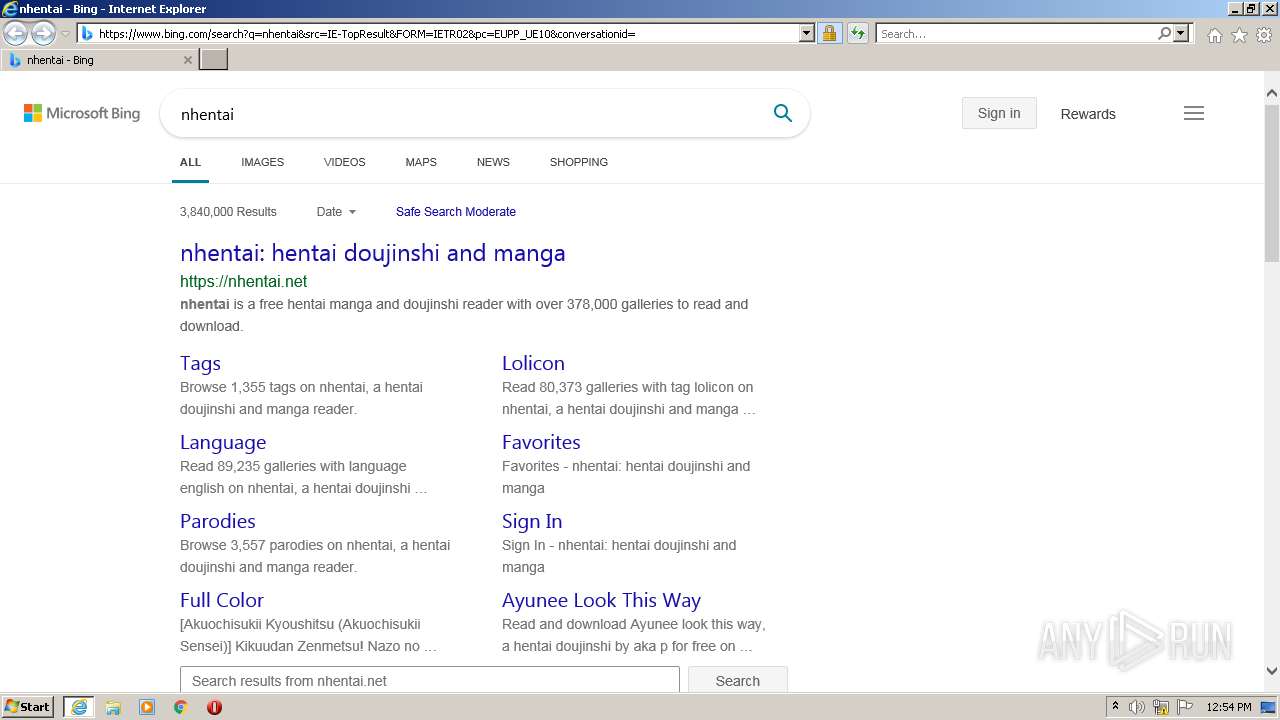Open the 'Sign In' sitelink
Viewport: 1280px width, 720px height.
532,521
